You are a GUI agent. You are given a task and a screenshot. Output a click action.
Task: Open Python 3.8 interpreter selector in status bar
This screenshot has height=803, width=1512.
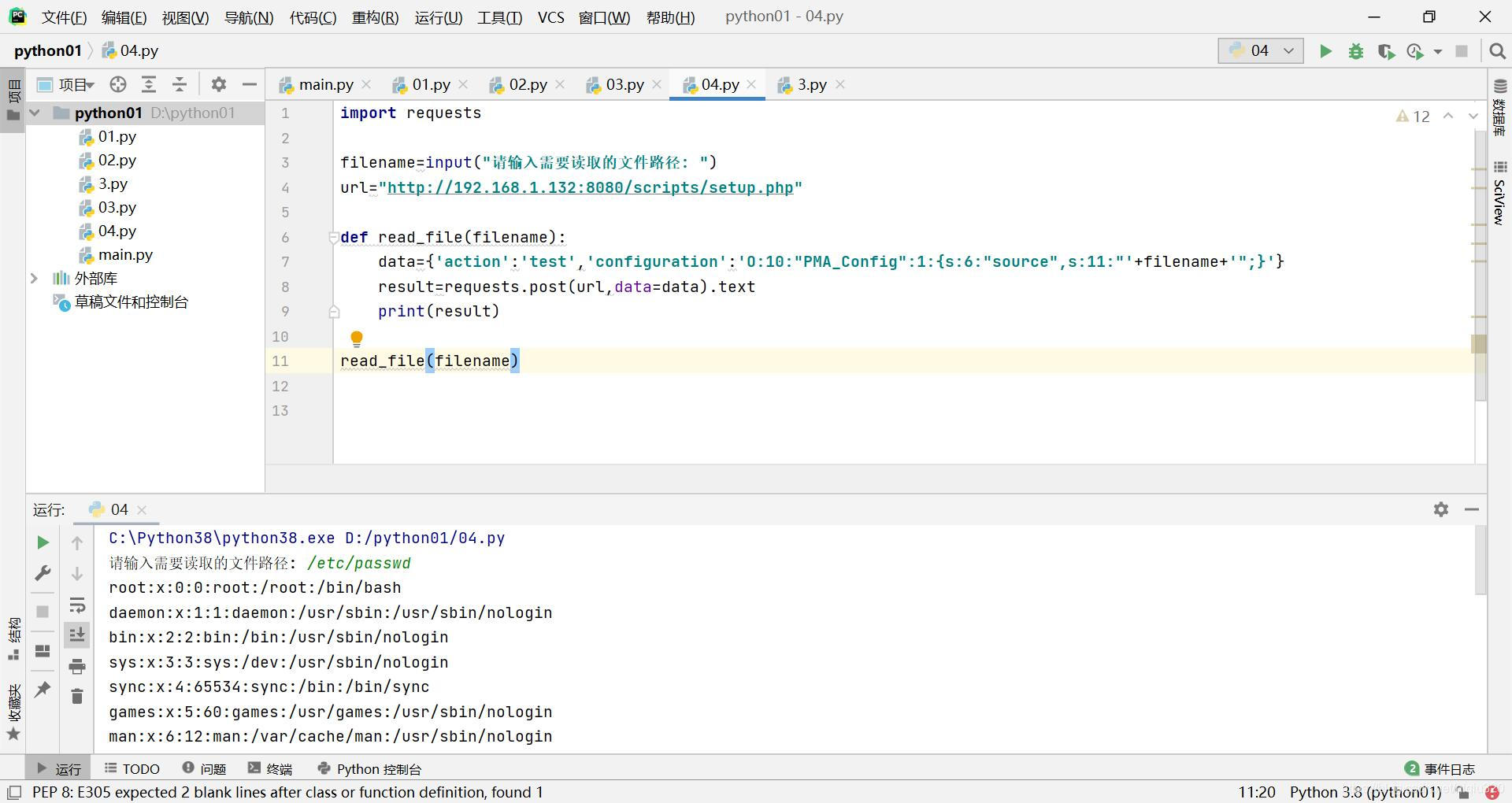[x=1366, y=792]
